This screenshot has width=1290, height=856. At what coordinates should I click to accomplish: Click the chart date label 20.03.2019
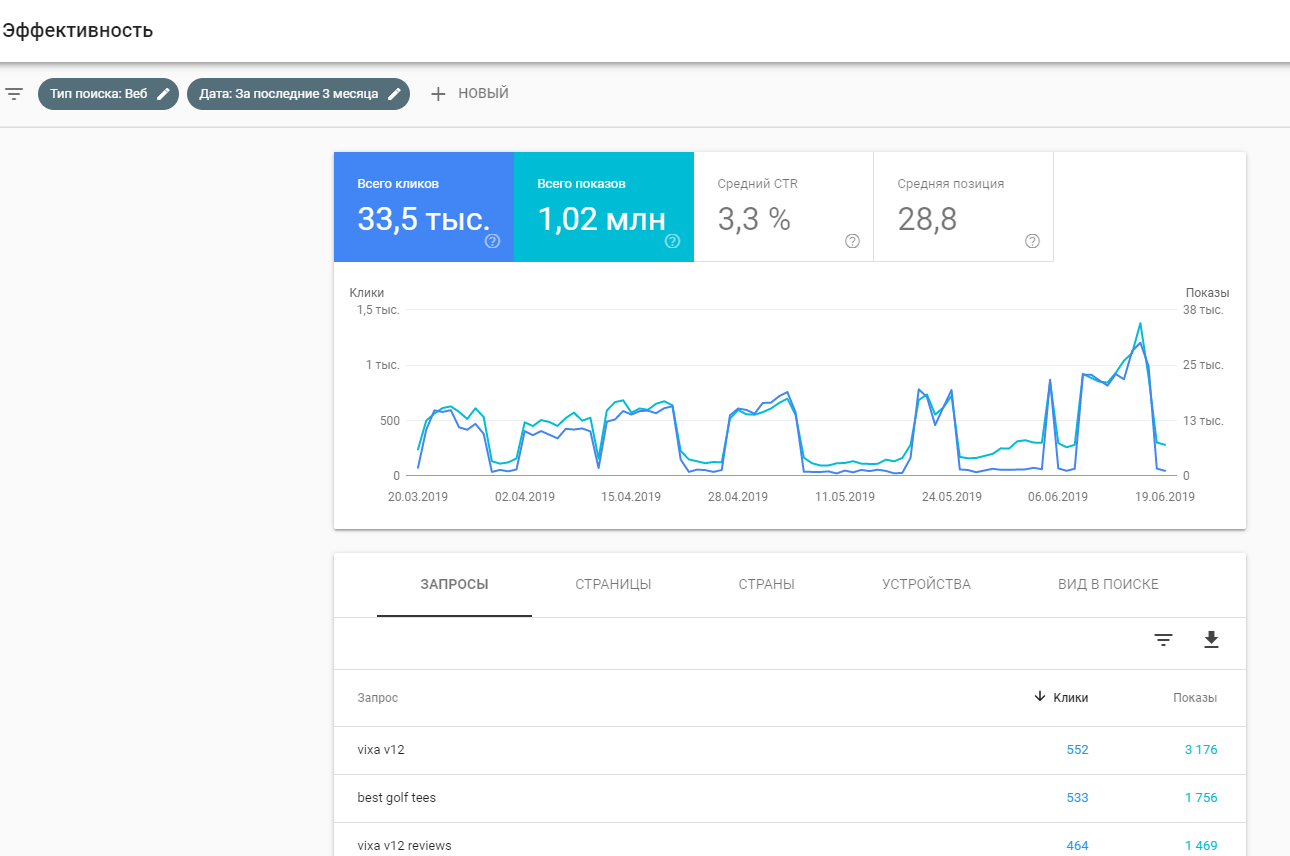point(418,497)
